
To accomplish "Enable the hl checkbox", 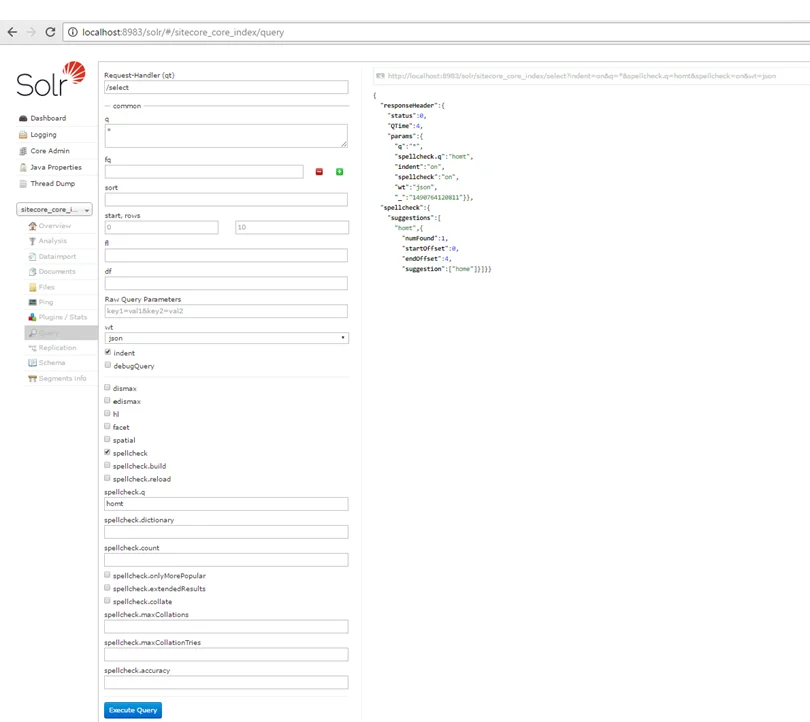I will coord(107,413).
